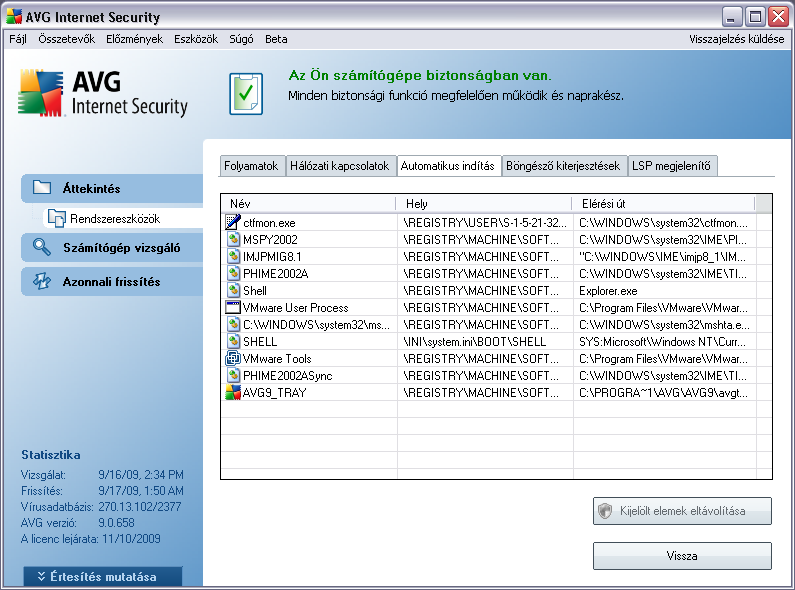Start Azonnali frissítés from sidebar
This screenshot has width=795, height=590.
tap(112, 281)
